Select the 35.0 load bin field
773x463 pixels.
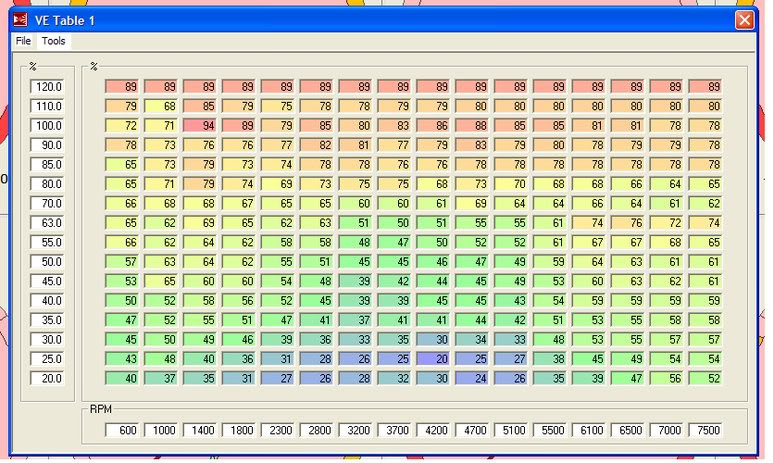47,320
